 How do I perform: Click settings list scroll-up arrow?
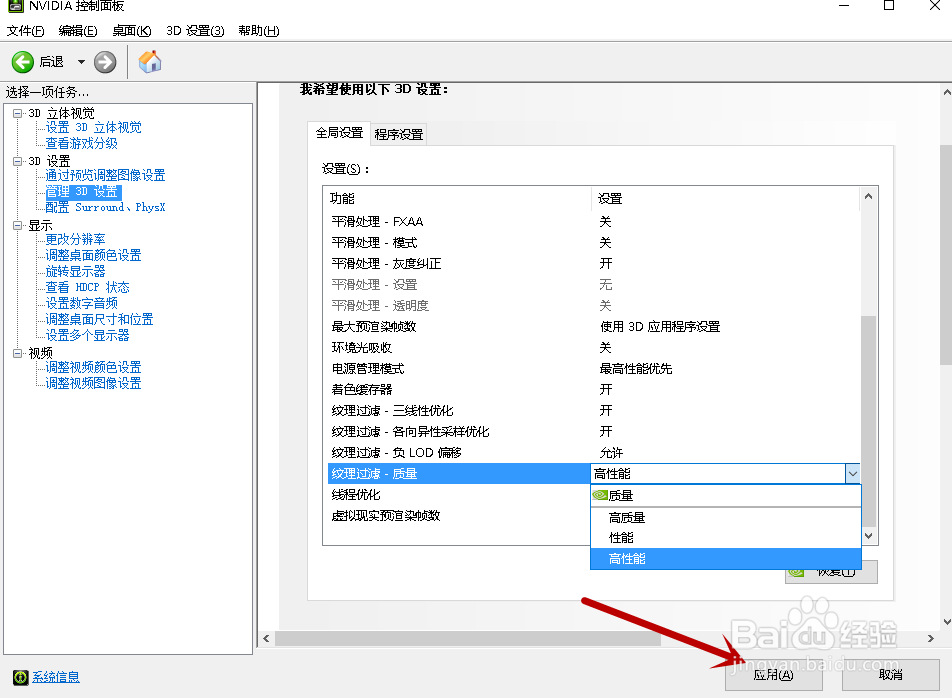click(x=868, y=196)
